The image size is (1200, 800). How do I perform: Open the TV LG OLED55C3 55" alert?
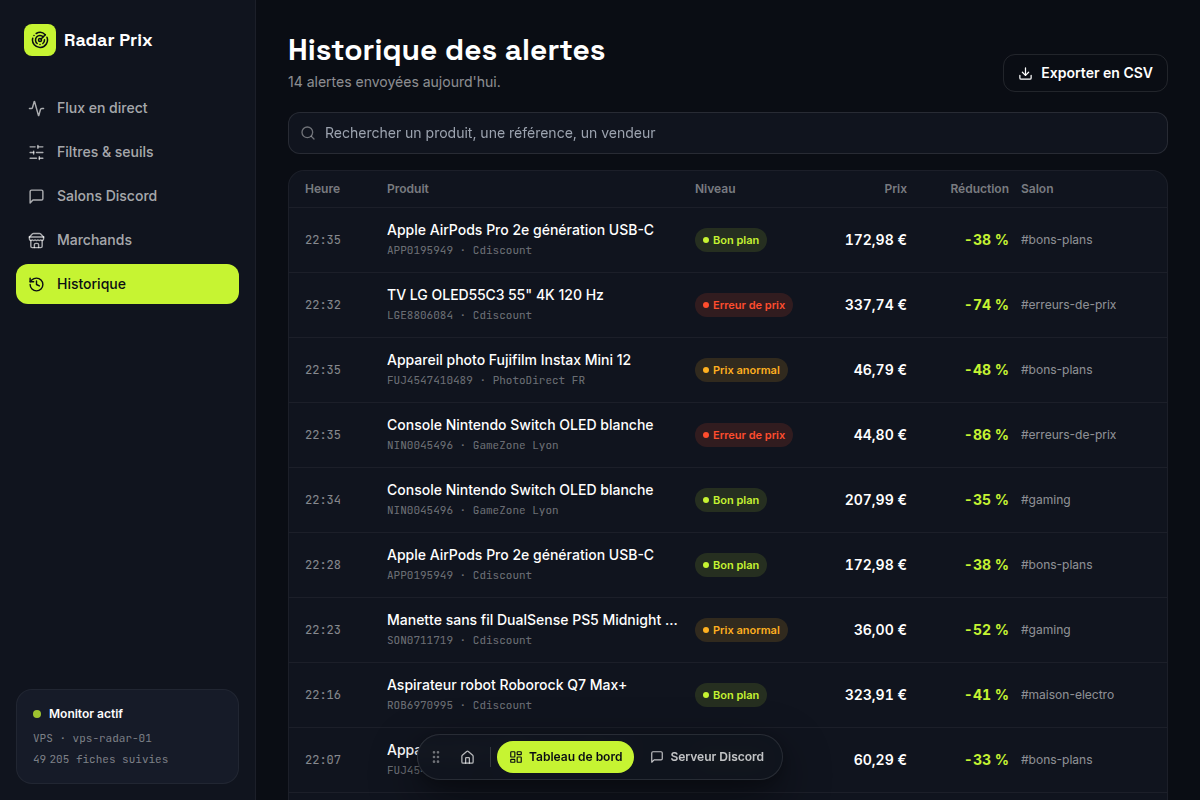tap(728, 305)
